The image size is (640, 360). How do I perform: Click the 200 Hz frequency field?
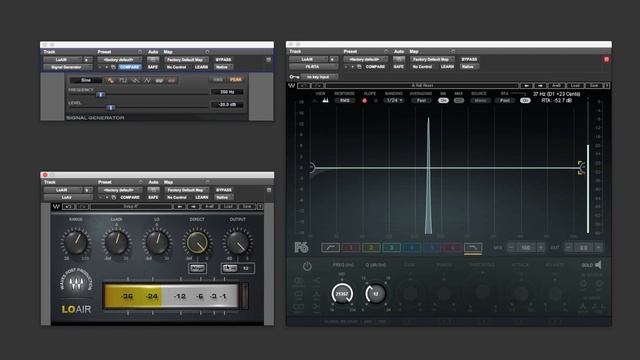pyautogui.click(x=227, y=92)
